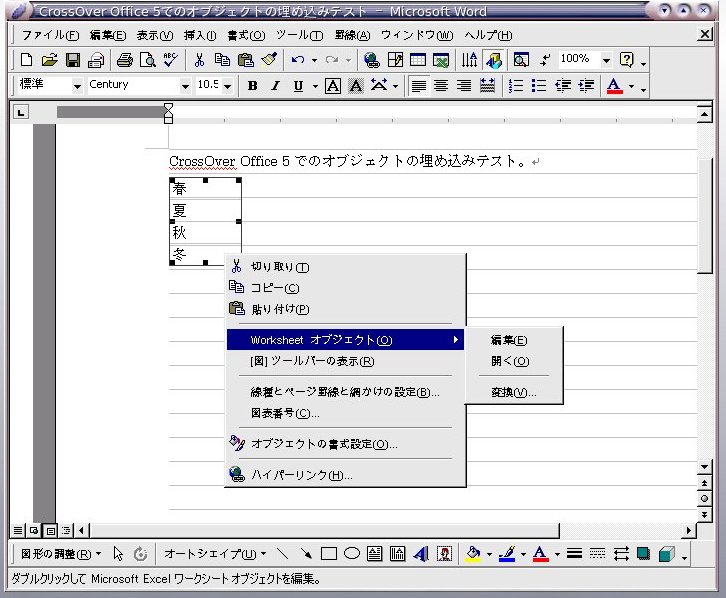Select the Line drawing tool
The image size is (726, 598).
282,554
